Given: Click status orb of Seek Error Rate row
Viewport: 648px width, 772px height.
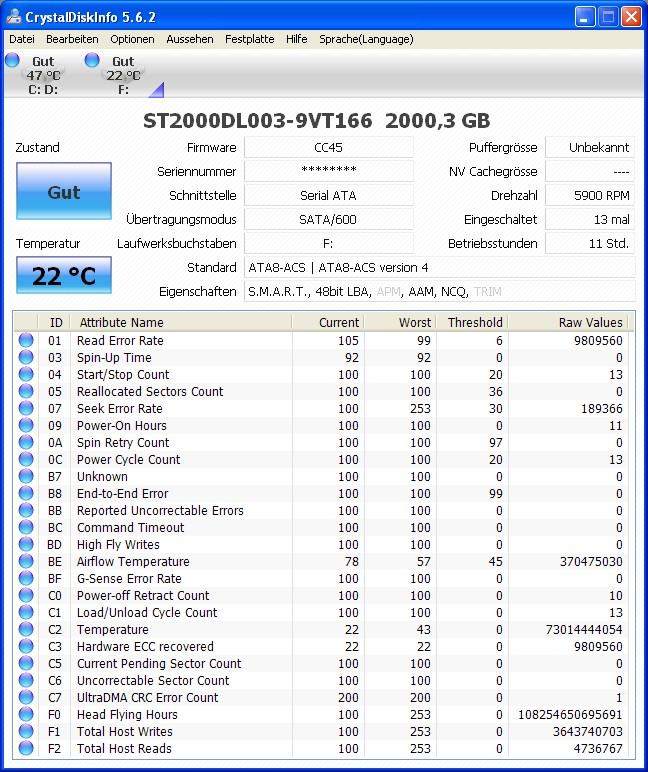Looking at the screenshot, I should pos(26,408).
